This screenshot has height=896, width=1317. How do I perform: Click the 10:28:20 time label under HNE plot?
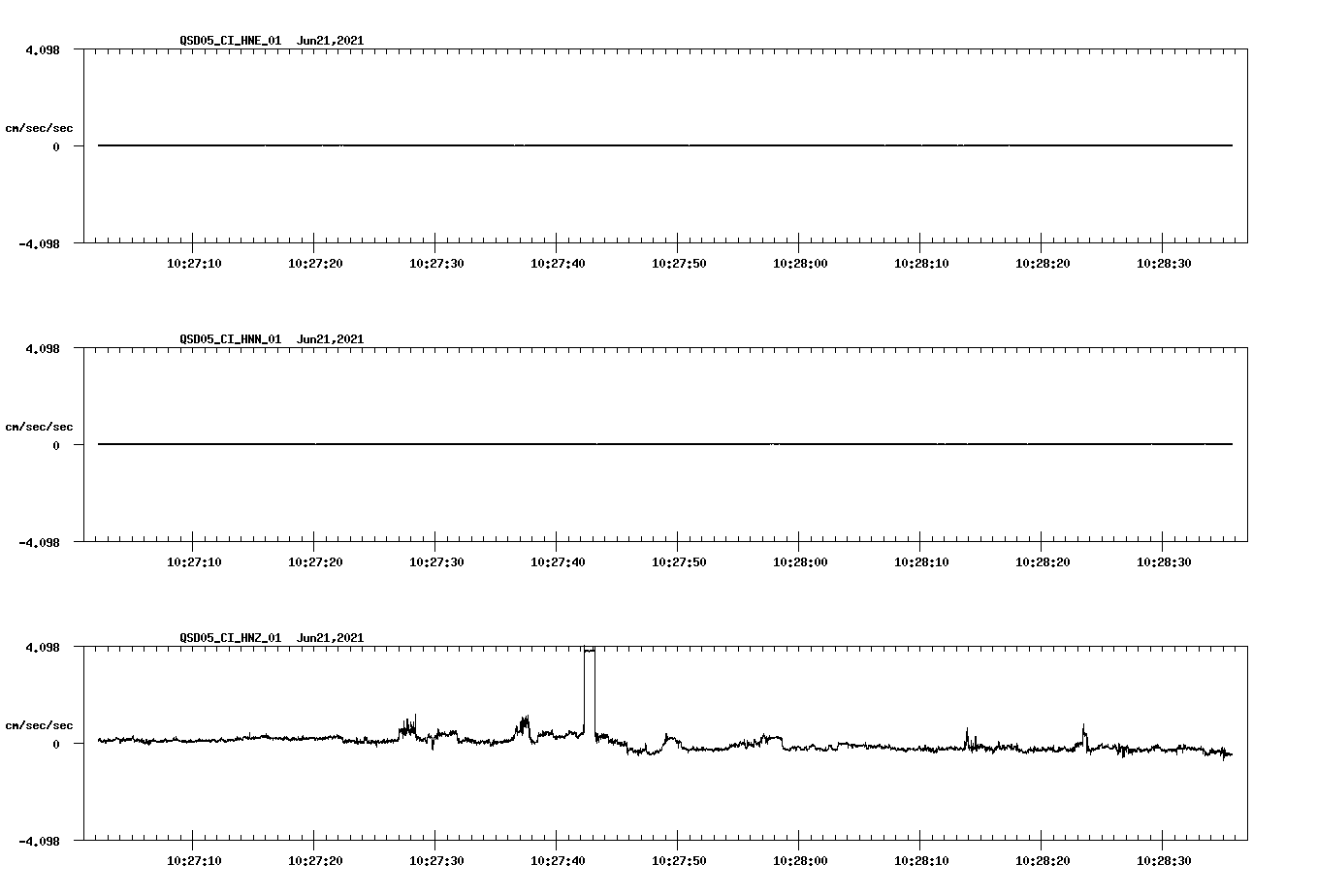(x=1043, y=264)
